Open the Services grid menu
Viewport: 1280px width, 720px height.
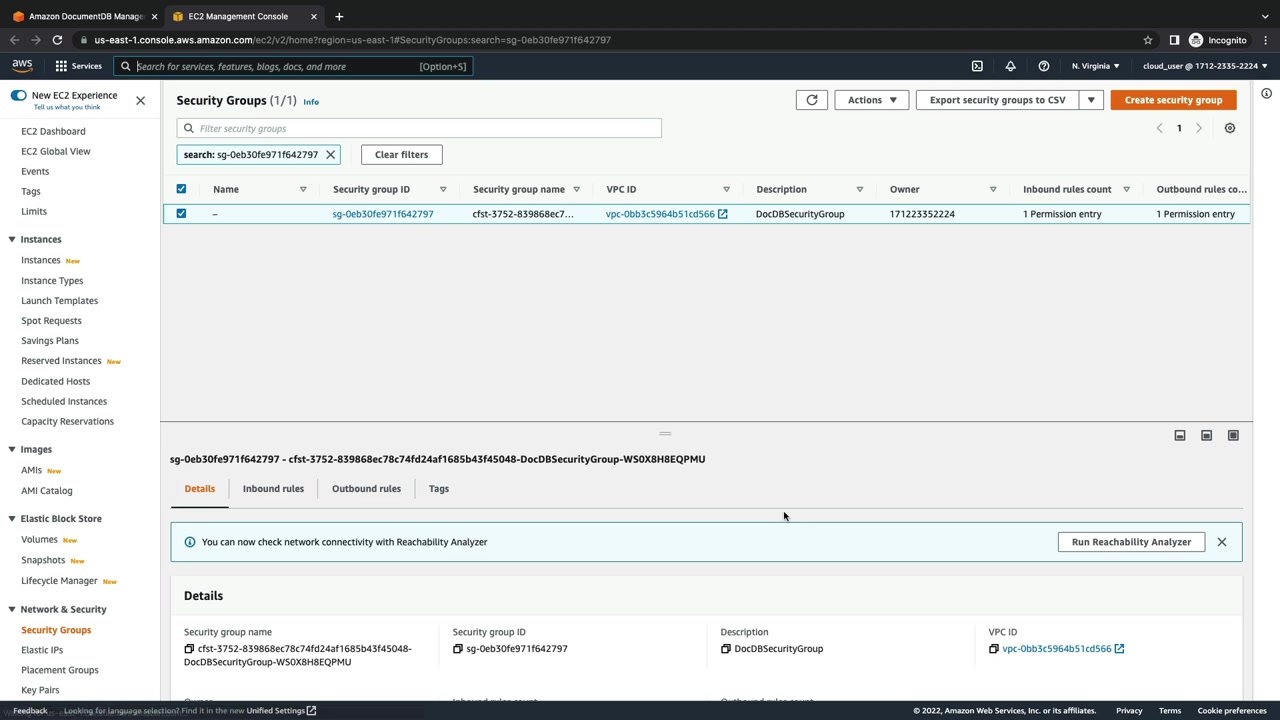pos(78,66)
